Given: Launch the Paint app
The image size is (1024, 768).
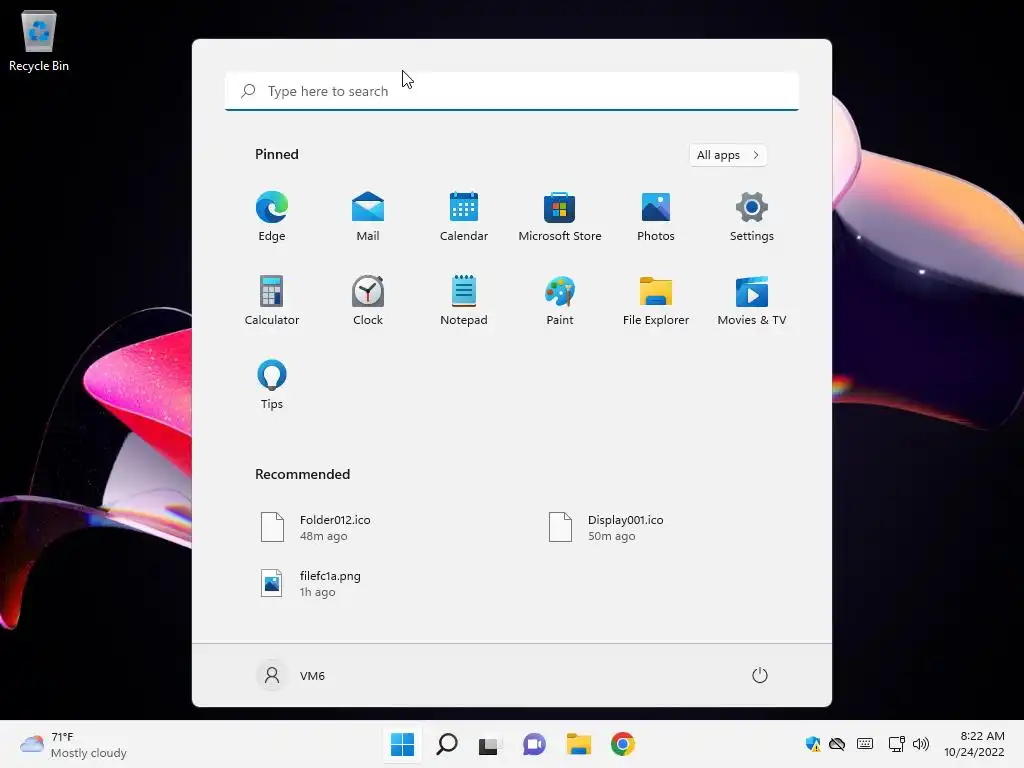Looking at the screenshot, I should pyautogui.click(x=560, y=300).
